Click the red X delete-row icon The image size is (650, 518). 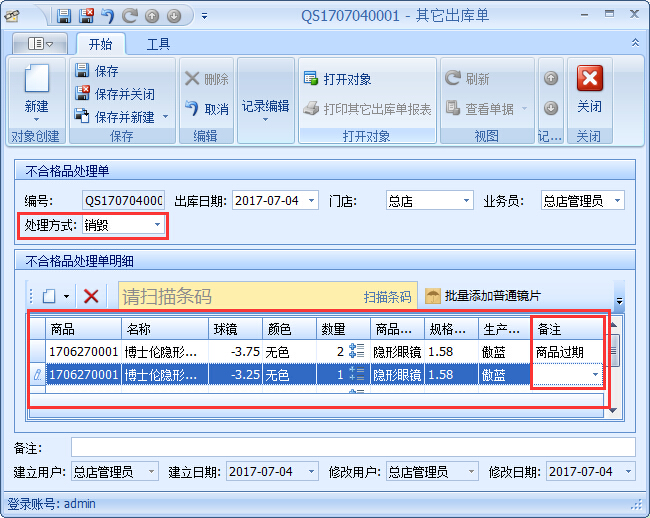tap(91, 296)
